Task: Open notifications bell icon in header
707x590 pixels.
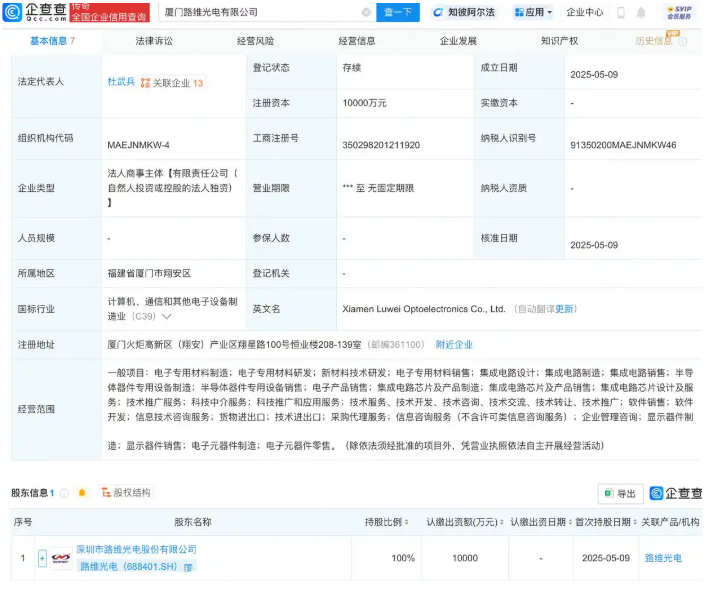Action: click(641, 13)
